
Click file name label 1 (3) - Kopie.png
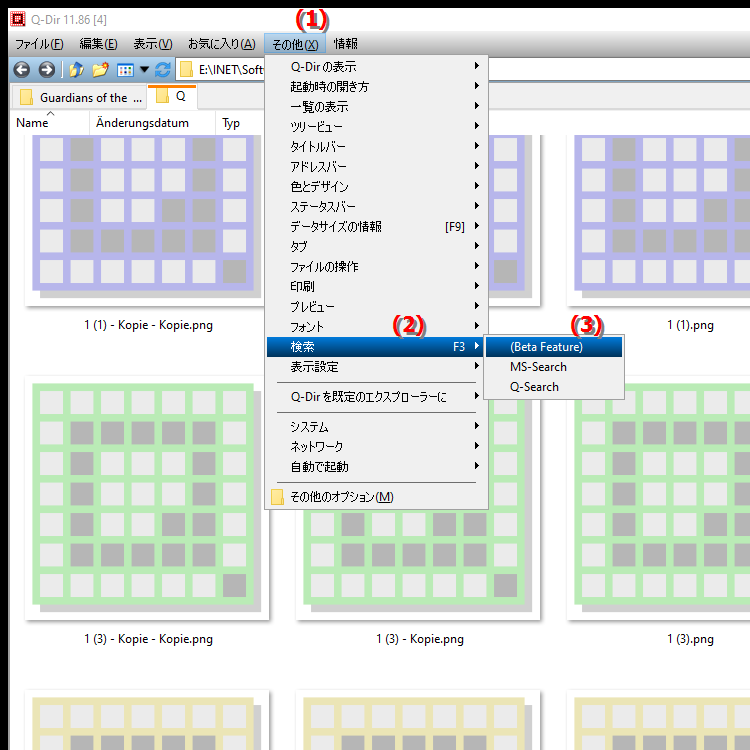[x=419, y=640]
